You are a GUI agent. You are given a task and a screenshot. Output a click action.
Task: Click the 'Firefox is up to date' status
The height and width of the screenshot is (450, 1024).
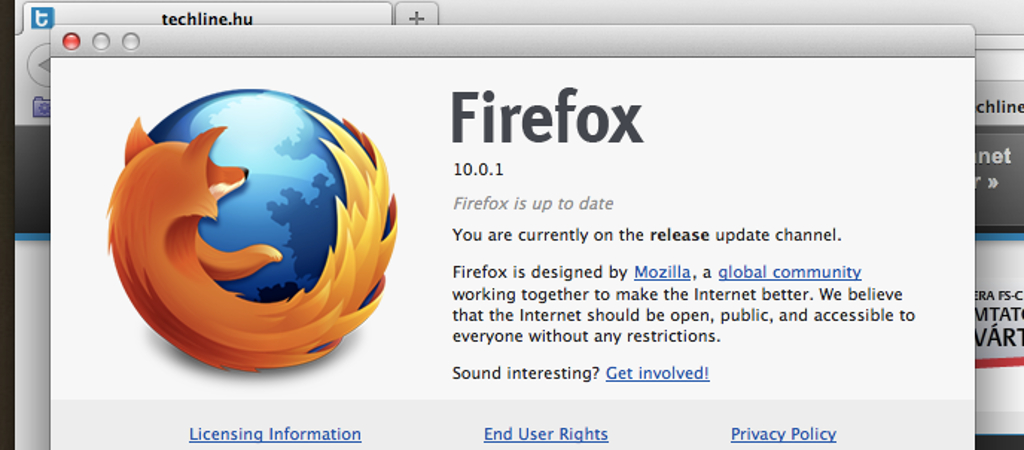[533, 204]
